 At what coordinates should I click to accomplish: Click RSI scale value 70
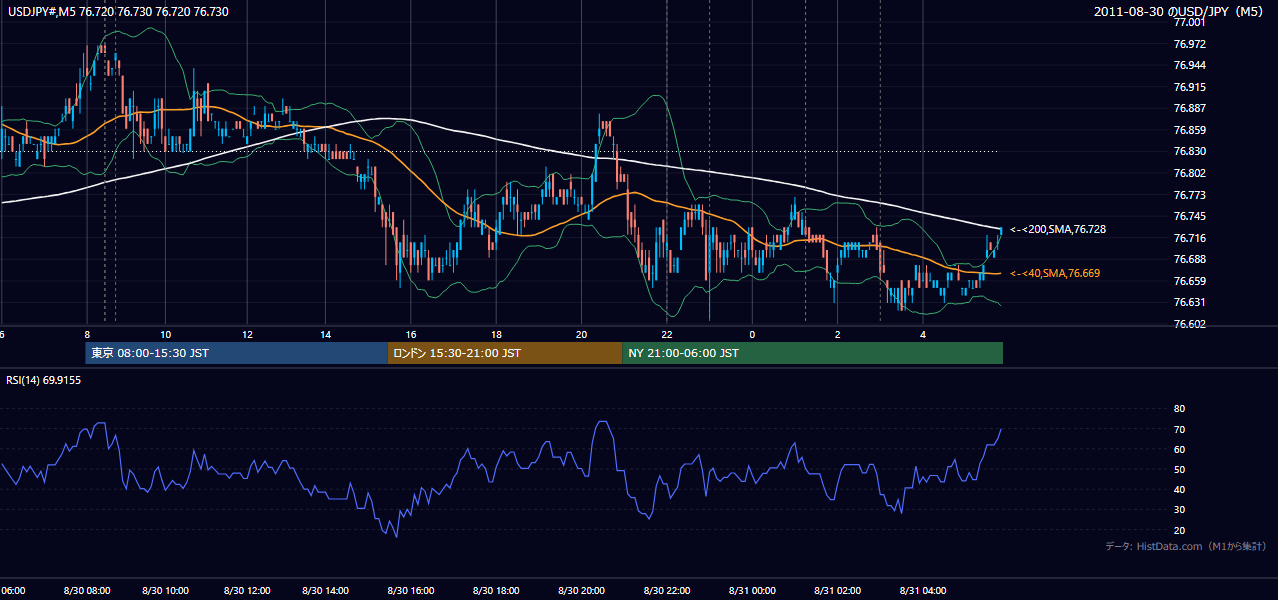click(1179, 429)
